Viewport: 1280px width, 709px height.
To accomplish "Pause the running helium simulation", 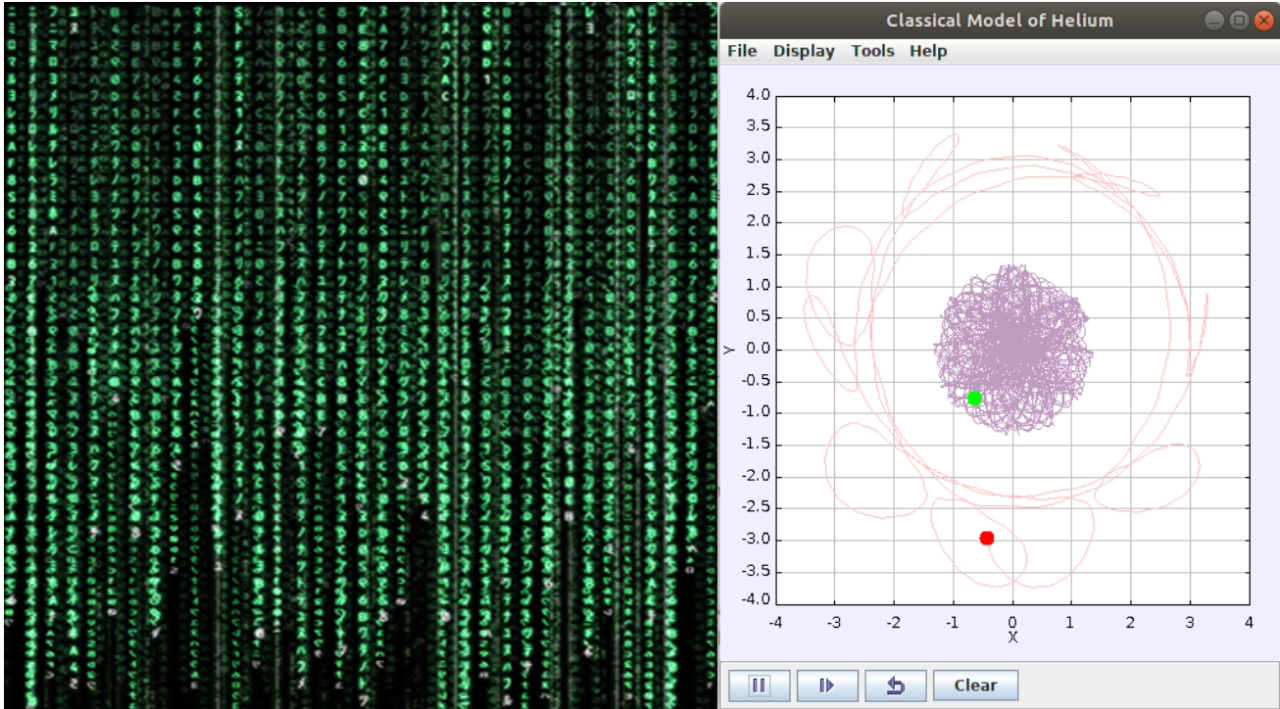I will [759, 685].
